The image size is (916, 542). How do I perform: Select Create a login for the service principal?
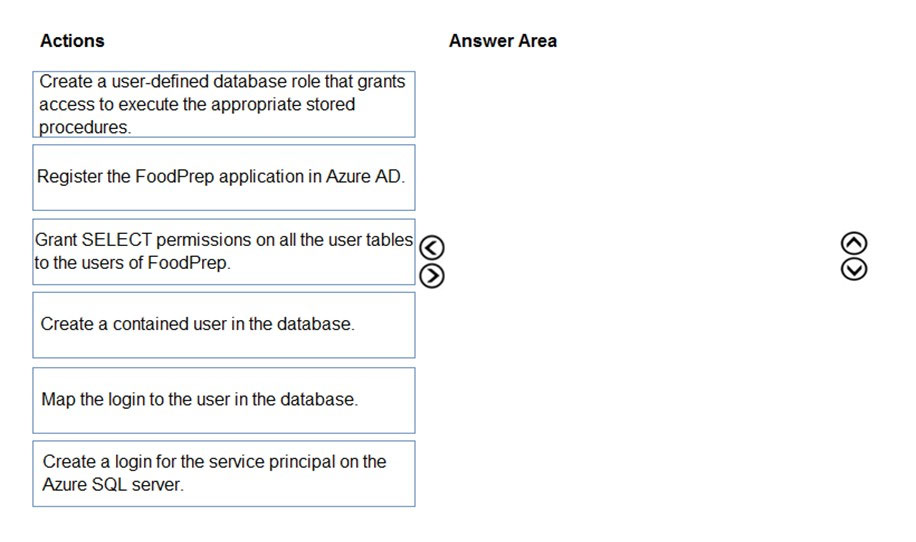coord(224,474)
